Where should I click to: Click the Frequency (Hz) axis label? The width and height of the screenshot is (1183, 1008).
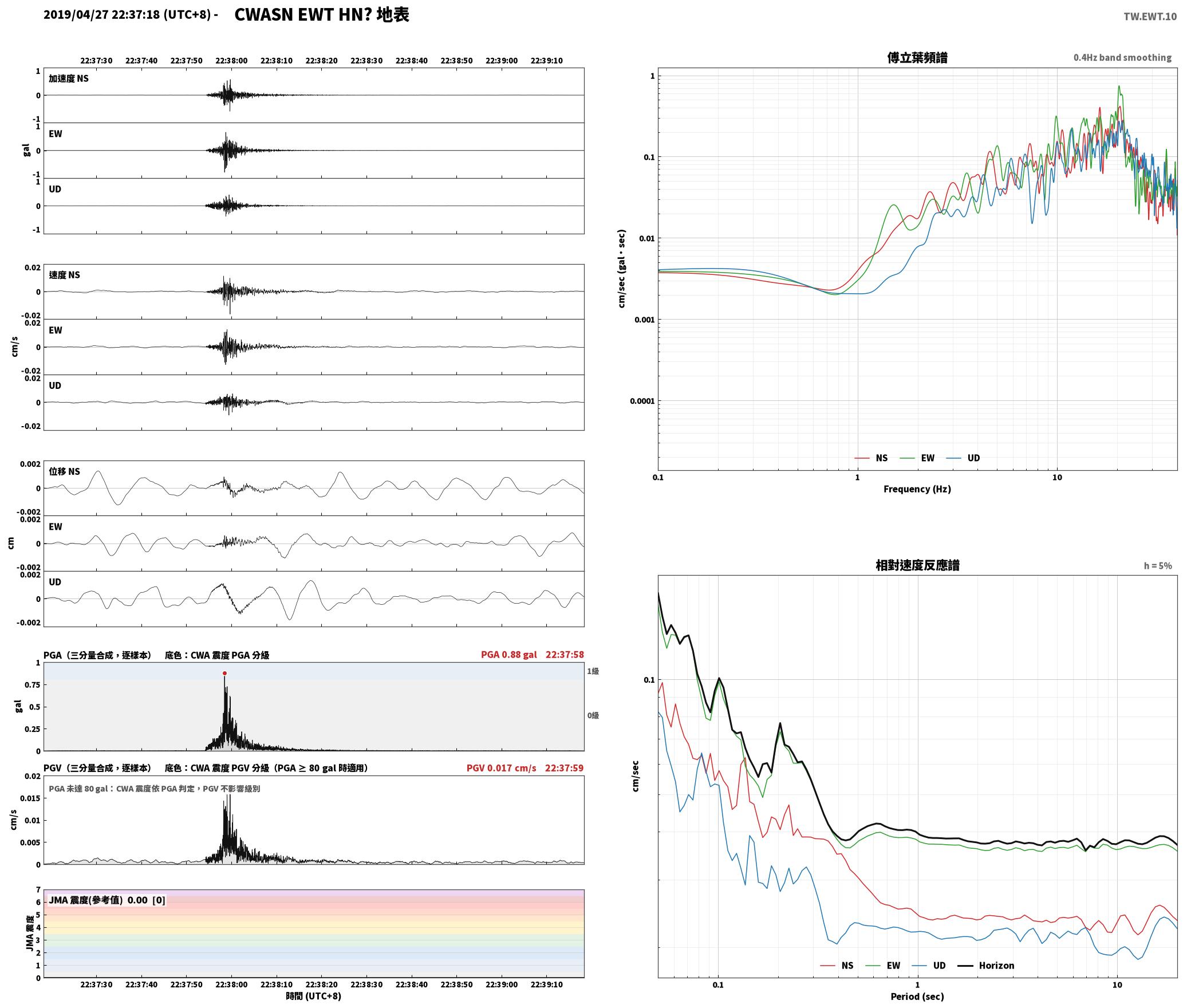[917, 489]
